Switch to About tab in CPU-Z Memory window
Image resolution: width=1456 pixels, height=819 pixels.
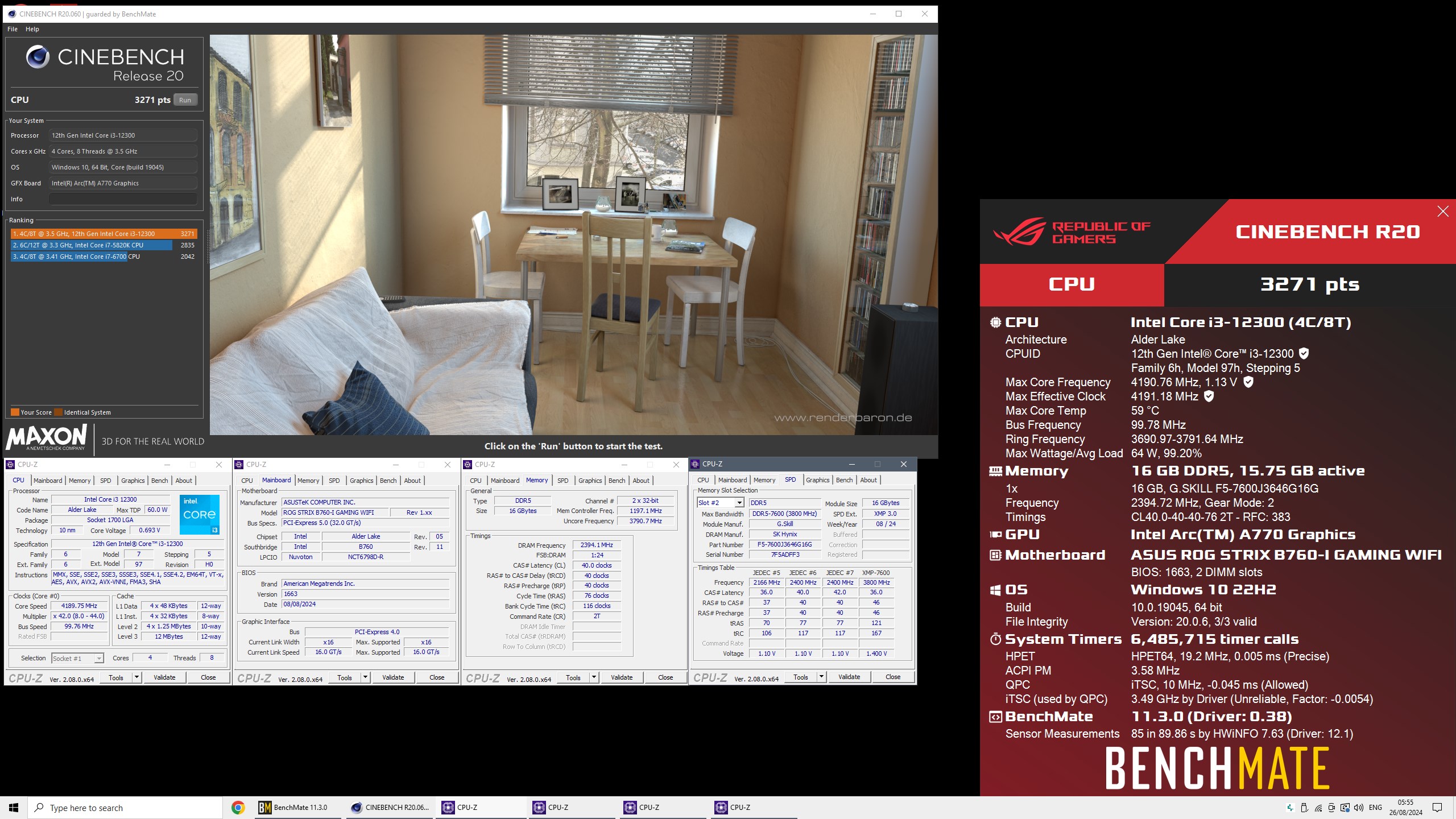[x=641, y=481]
